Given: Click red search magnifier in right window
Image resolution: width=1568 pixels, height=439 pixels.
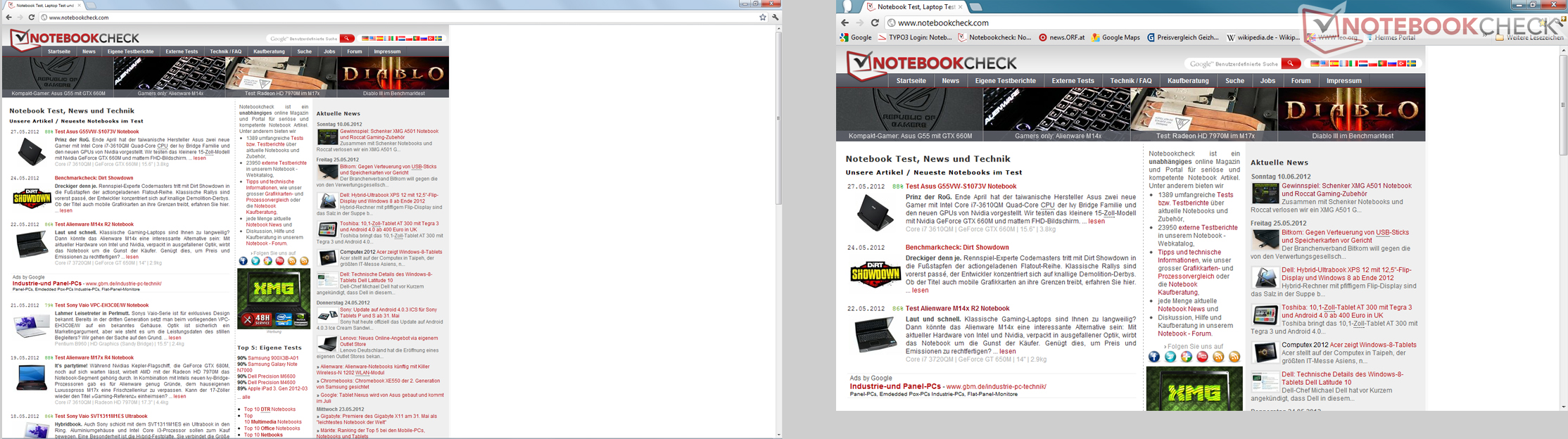Looking at the screenshot, I should coord(1291,63).
